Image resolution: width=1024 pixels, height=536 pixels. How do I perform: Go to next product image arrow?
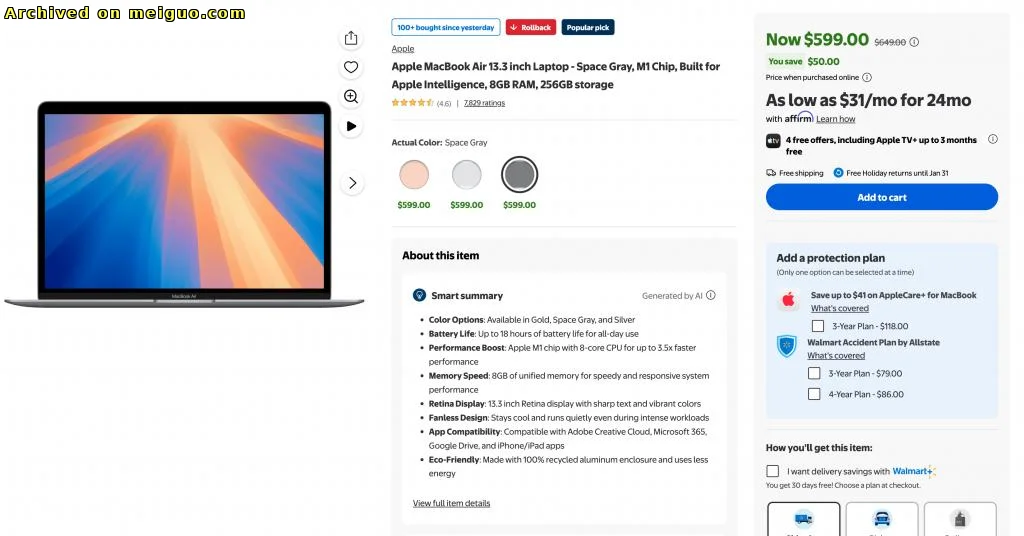pyautogui.click(x=351, y=183)
